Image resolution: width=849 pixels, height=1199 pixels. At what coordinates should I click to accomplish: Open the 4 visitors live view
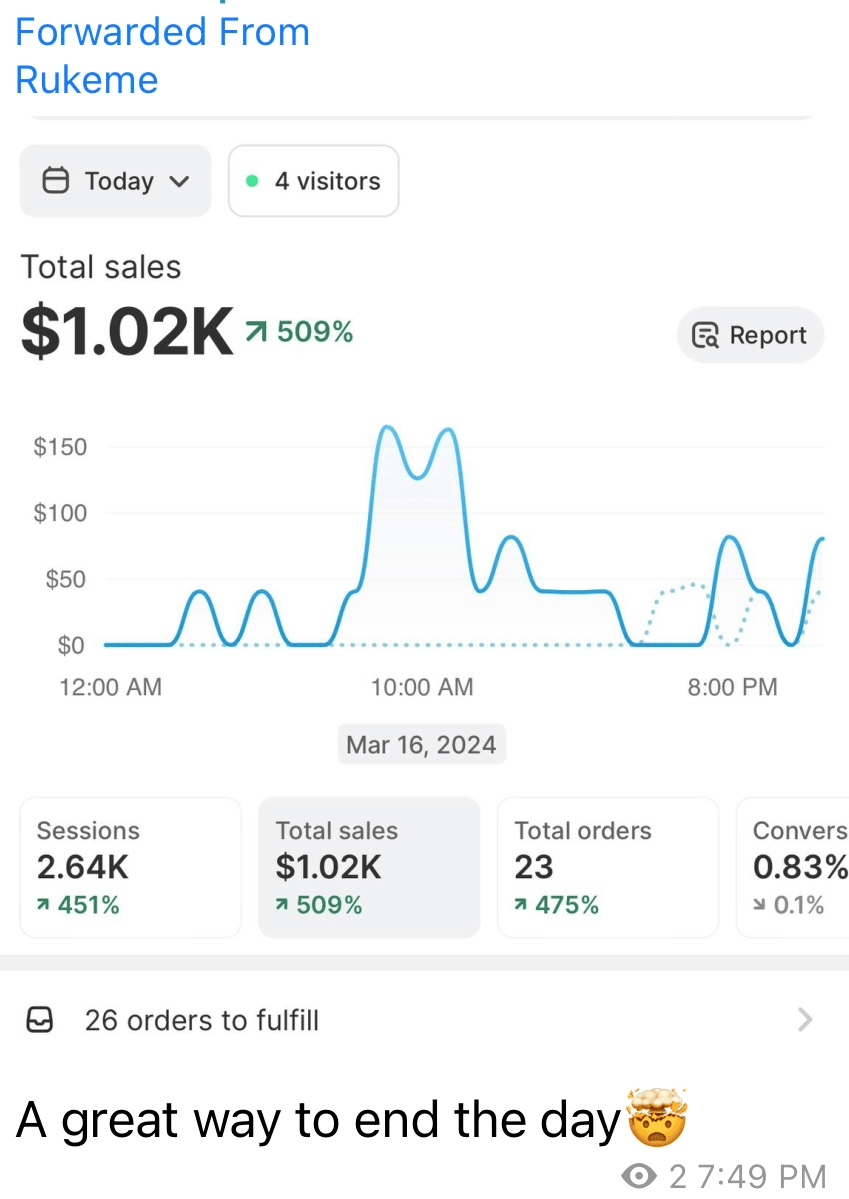click(314, 181)
